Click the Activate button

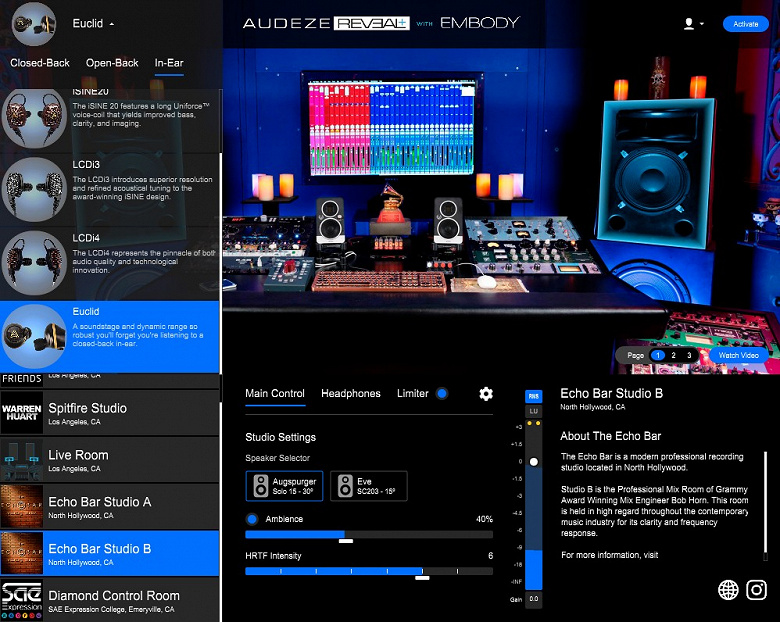click(x=746, y=24)
